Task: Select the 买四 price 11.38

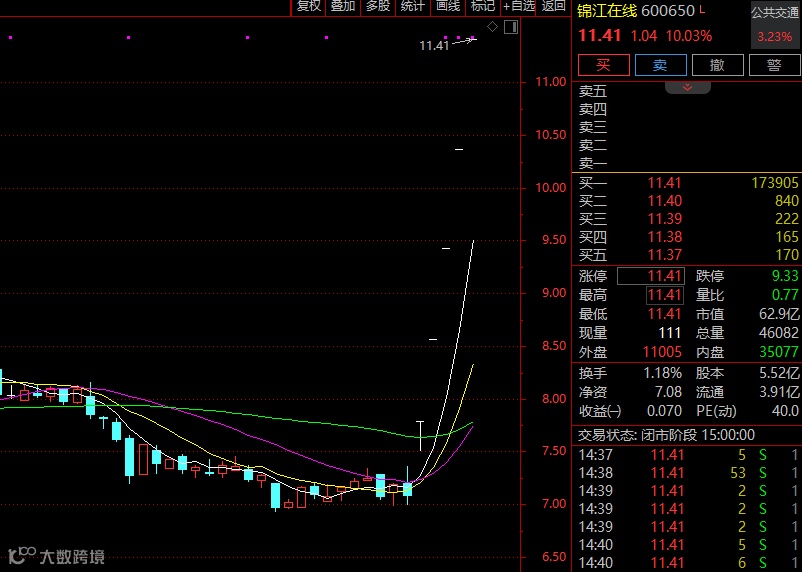Action: (x=664, y=237)
